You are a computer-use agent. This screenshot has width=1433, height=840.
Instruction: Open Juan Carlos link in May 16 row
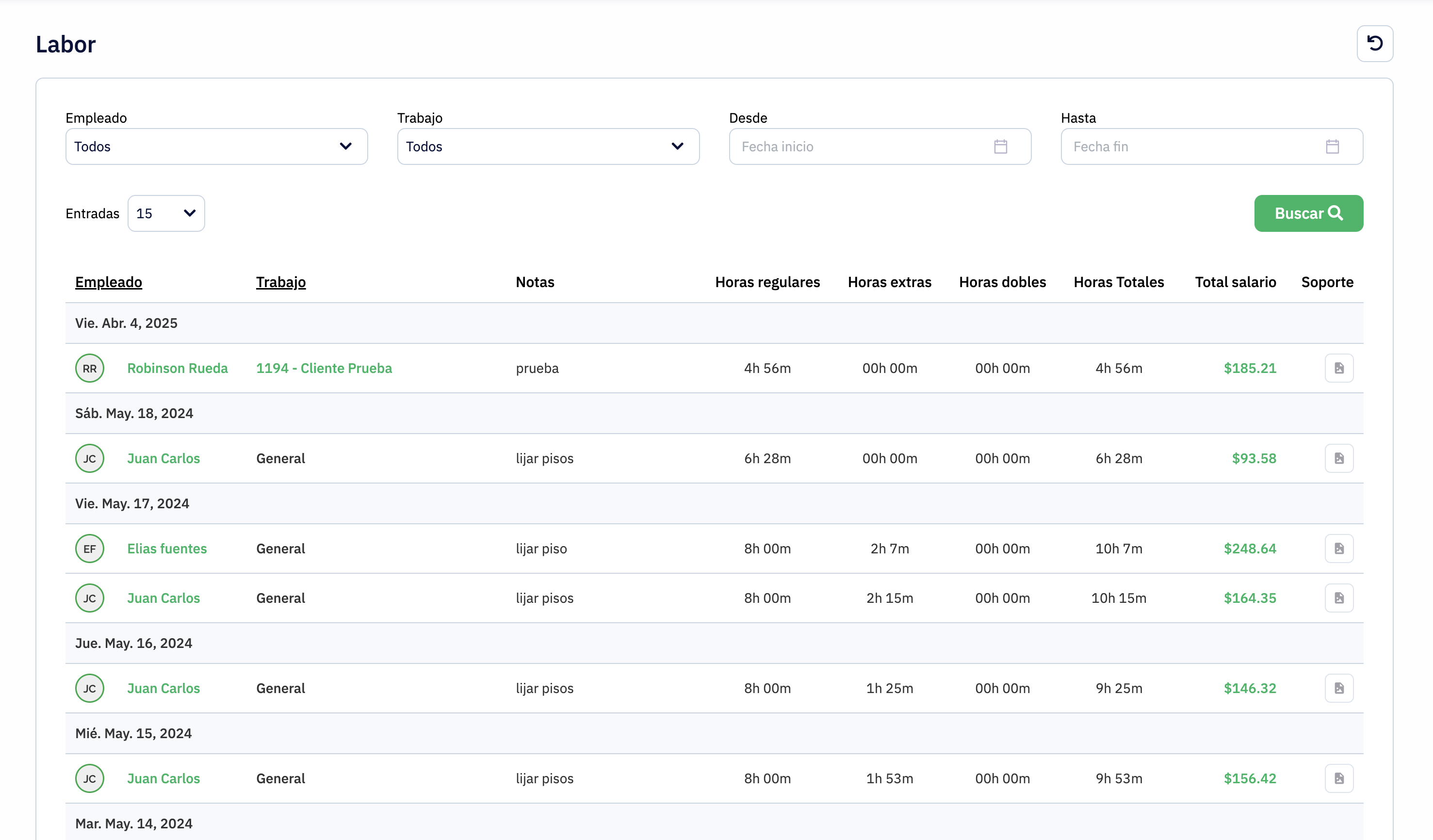coord(164,689)
